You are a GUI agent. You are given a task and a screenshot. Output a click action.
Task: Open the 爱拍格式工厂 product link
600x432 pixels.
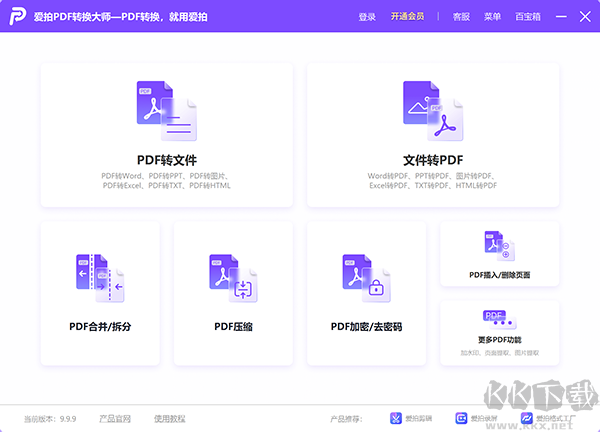pyautogui.click(x=556, y=419)
